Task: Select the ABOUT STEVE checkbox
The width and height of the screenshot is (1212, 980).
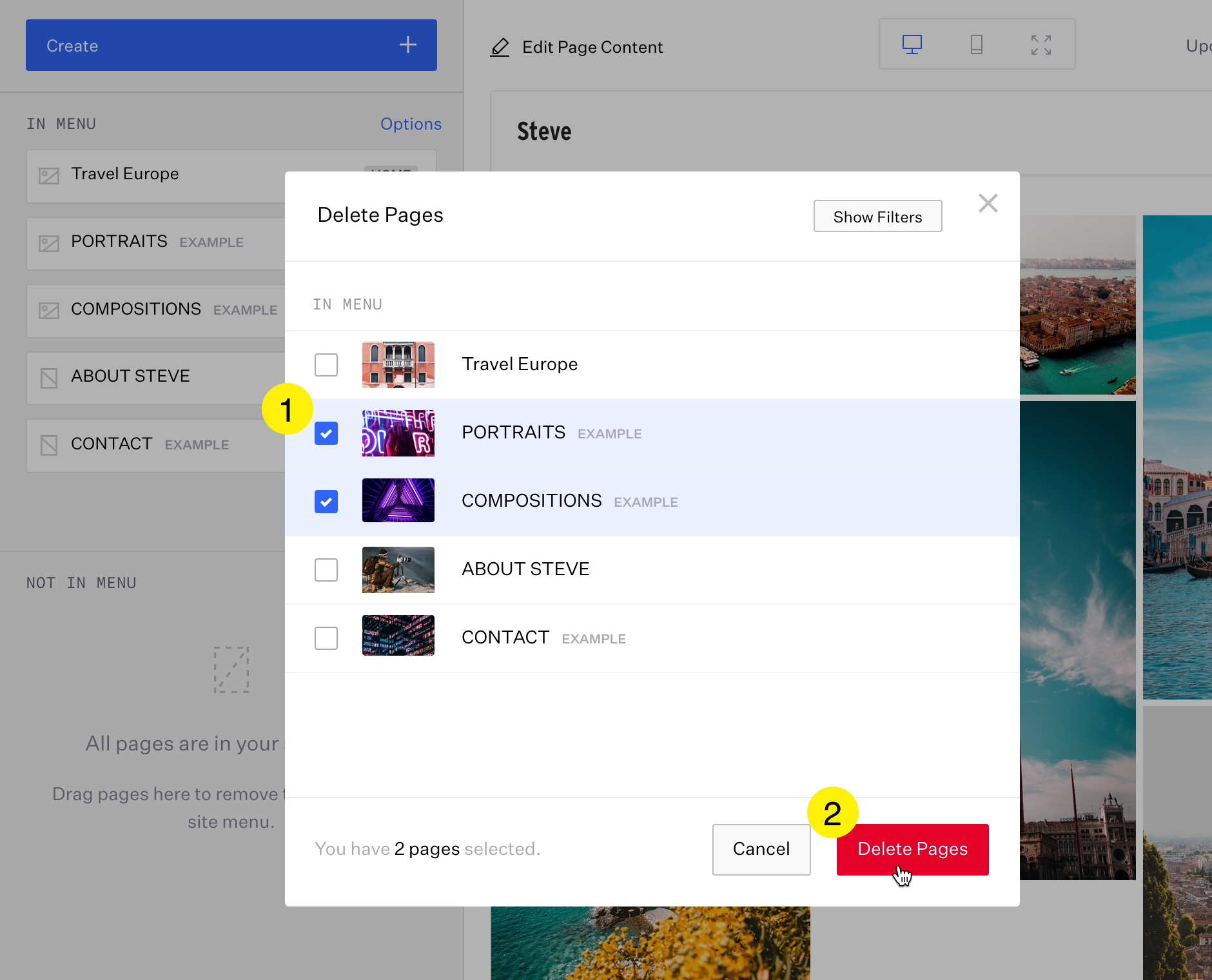Action: click(x=326, y=570)
